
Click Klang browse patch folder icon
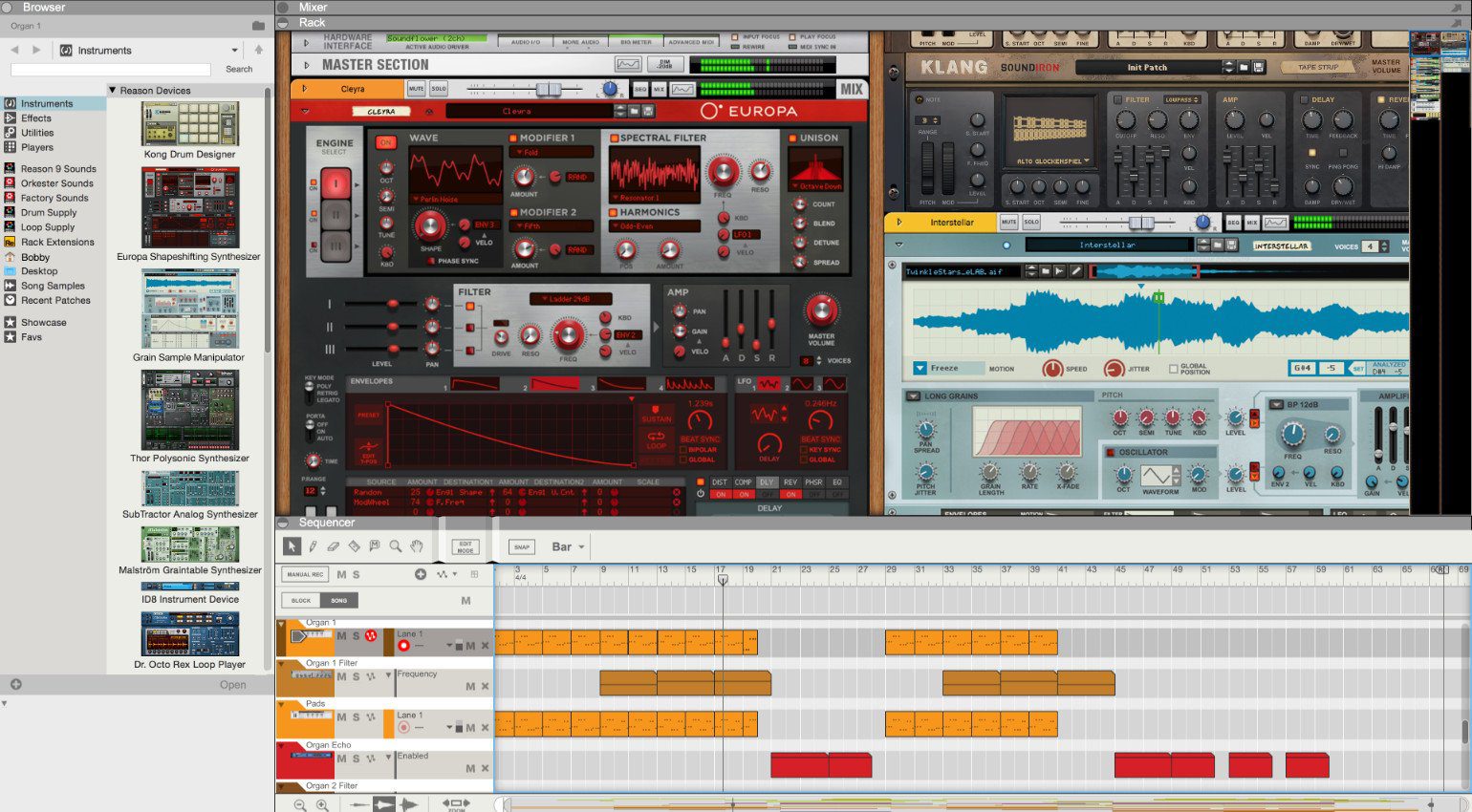[x=1244, y=68]
